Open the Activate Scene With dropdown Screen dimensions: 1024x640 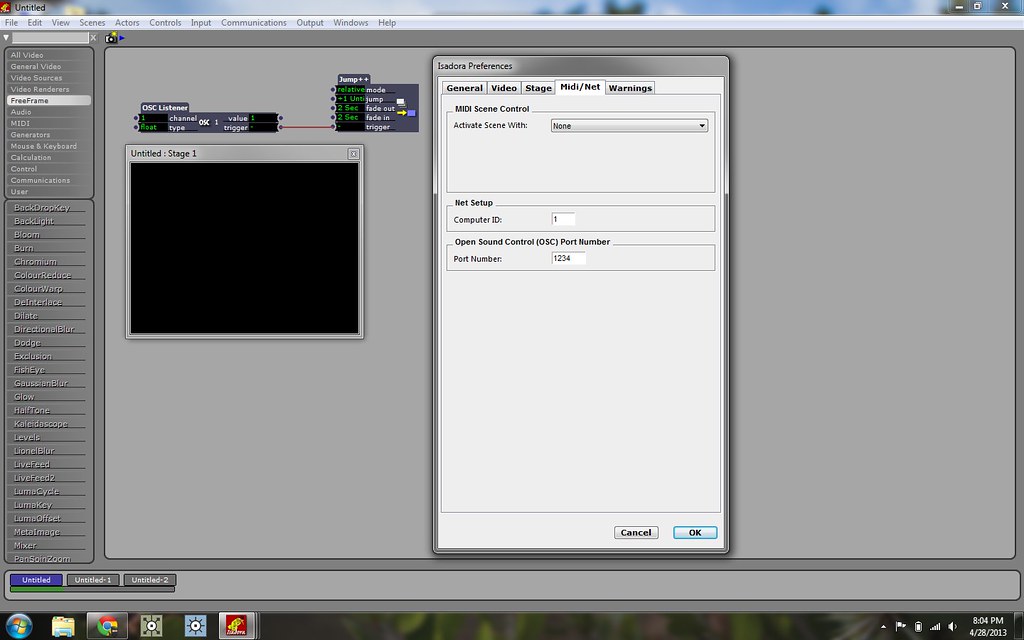(629, 126)
